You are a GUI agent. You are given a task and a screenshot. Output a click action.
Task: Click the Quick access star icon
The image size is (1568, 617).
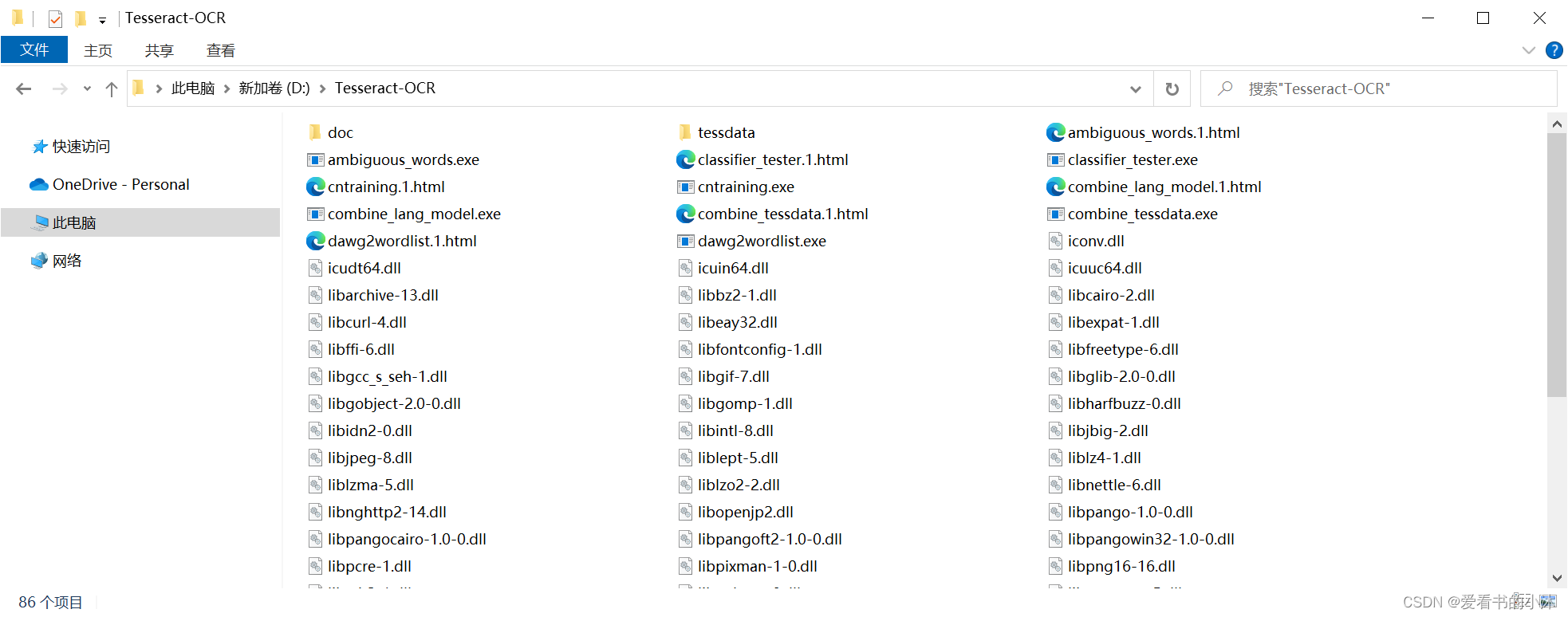39,147
